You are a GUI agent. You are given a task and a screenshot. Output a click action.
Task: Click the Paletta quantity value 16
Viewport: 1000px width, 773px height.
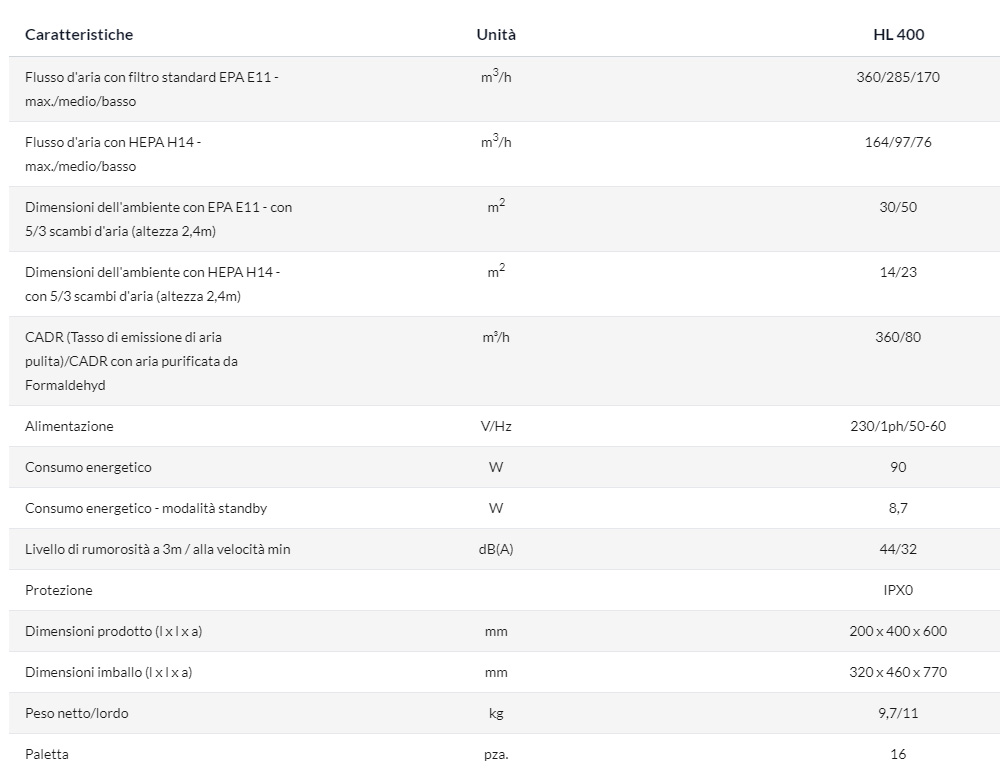click(x=898, y=754)
